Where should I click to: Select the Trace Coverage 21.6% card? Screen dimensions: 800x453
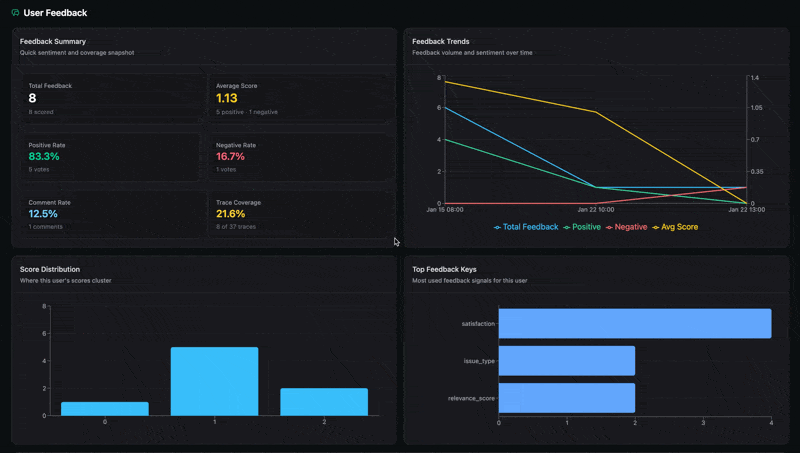299,214
